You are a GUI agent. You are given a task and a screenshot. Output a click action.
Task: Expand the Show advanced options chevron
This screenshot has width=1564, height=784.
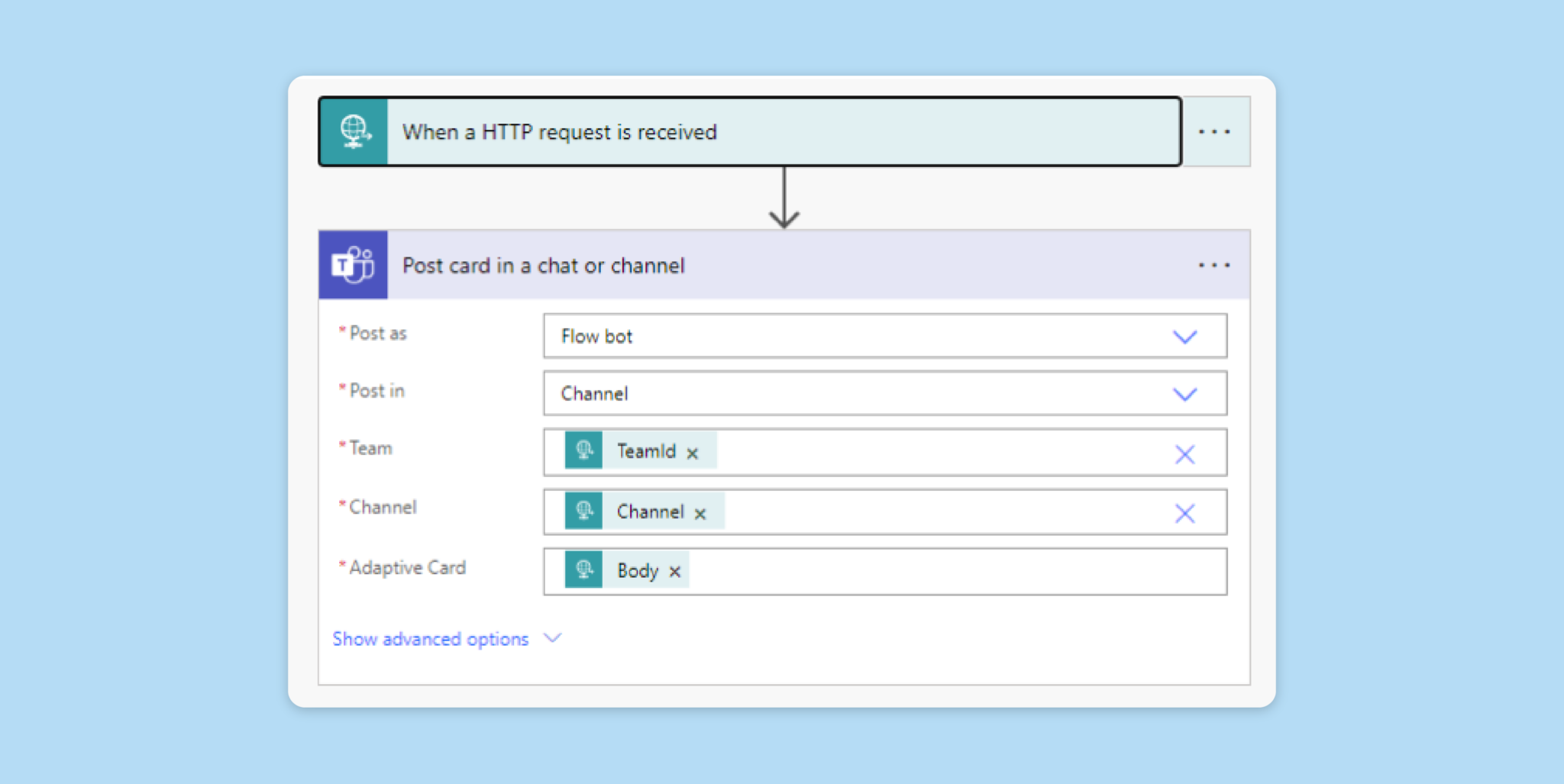(552, 638)
